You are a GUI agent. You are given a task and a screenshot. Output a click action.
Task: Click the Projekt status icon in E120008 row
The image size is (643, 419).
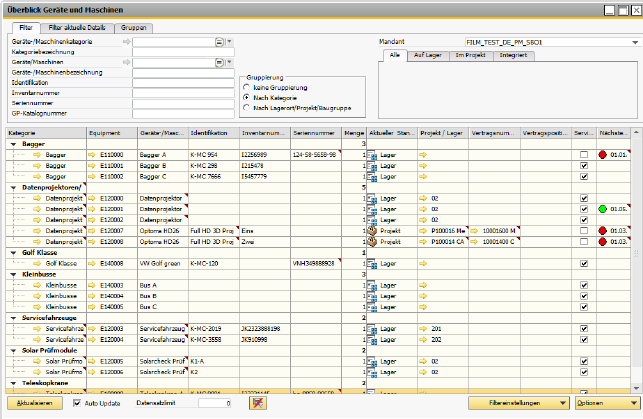[372, 242]
